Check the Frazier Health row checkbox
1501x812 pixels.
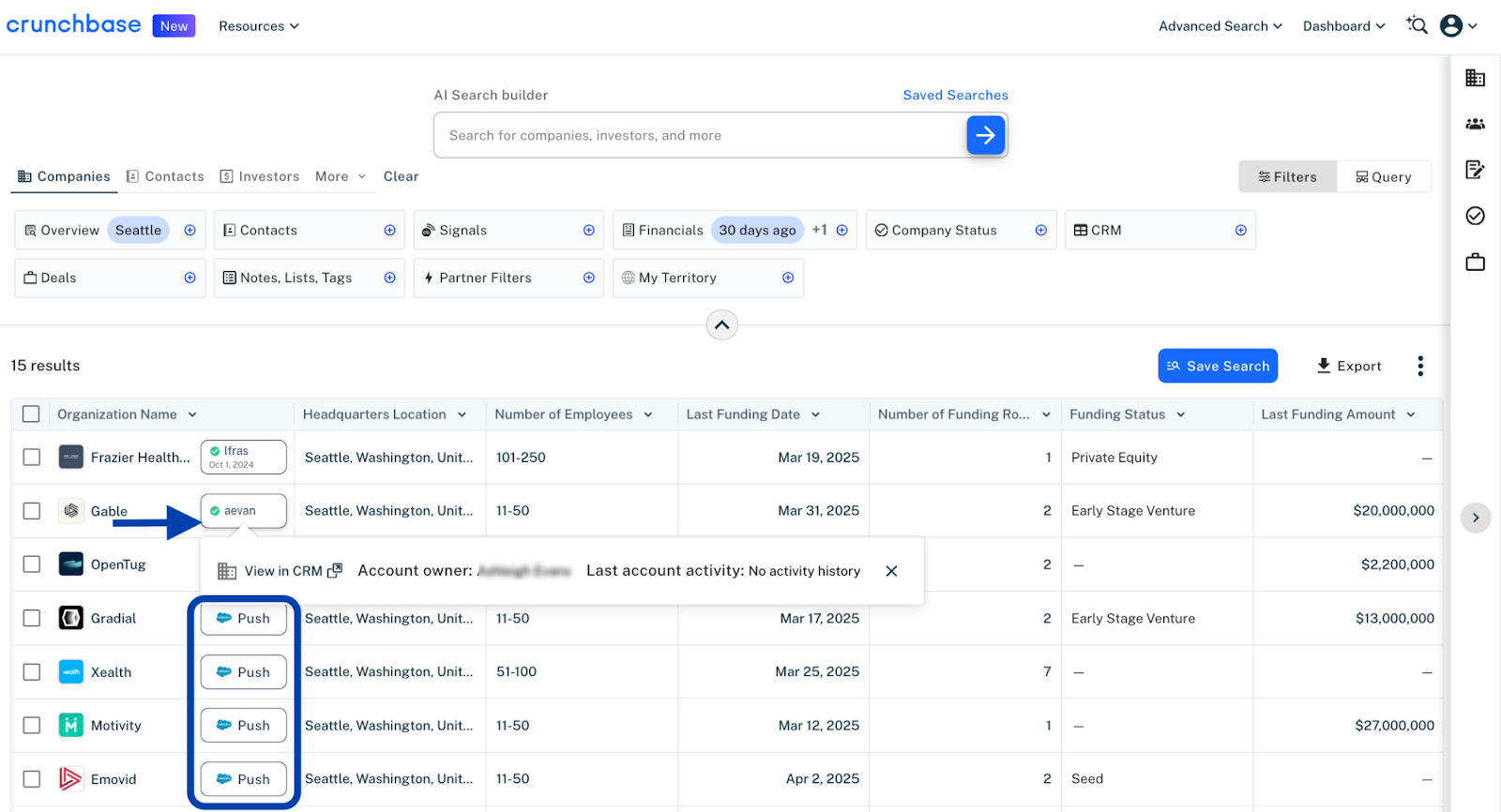[31, 457]
